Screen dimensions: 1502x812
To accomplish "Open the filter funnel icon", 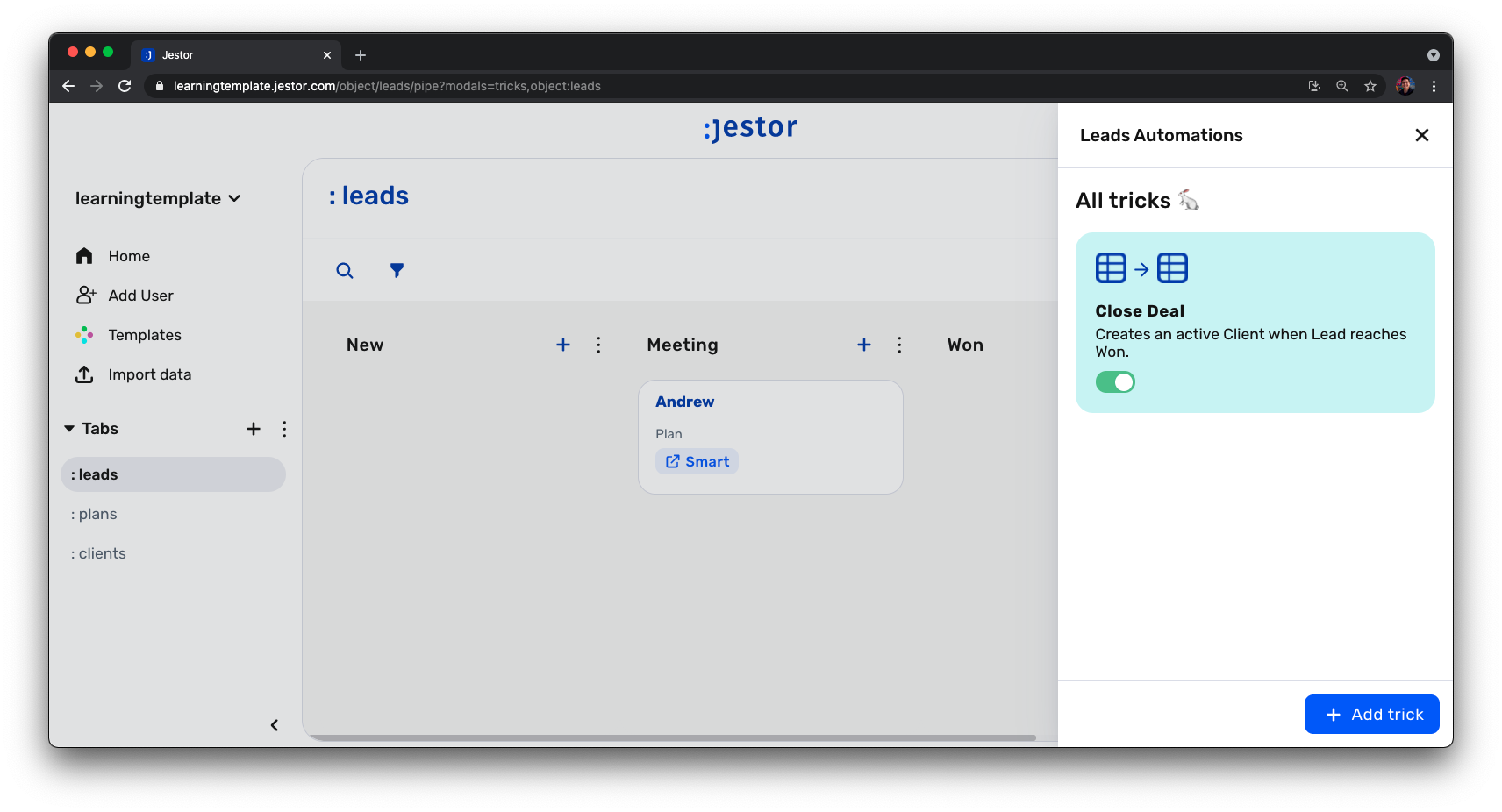I will click(397, 270).
